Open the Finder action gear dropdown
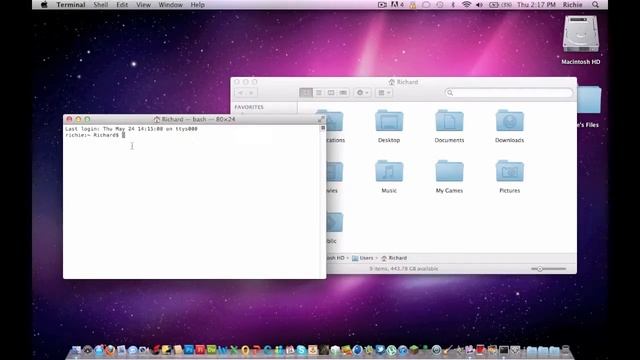640x360 pixels. 362,93
